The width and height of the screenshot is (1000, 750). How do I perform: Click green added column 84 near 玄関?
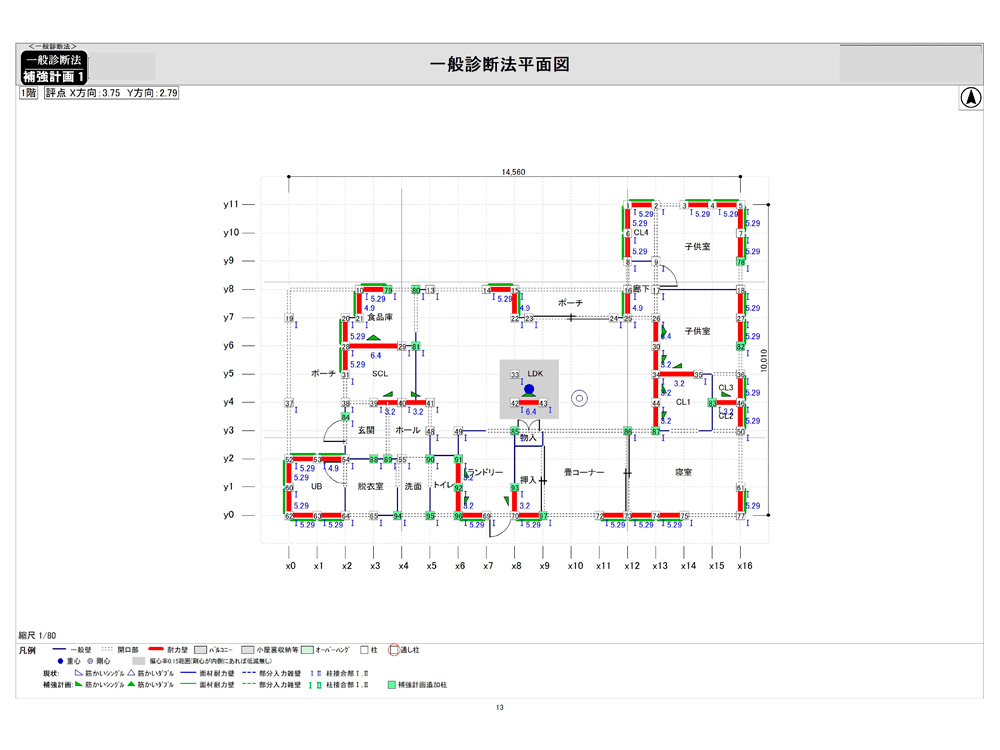[346, 418]
